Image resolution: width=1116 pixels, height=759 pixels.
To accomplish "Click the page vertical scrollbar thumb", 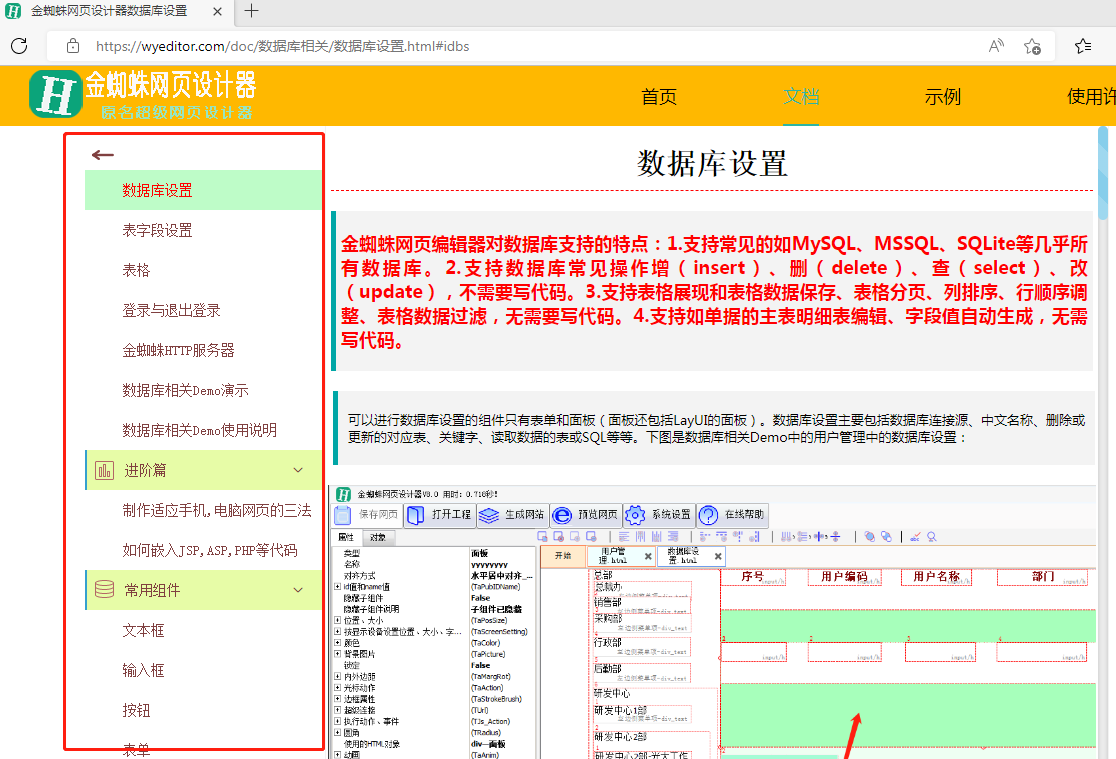I will [1102, 174].
